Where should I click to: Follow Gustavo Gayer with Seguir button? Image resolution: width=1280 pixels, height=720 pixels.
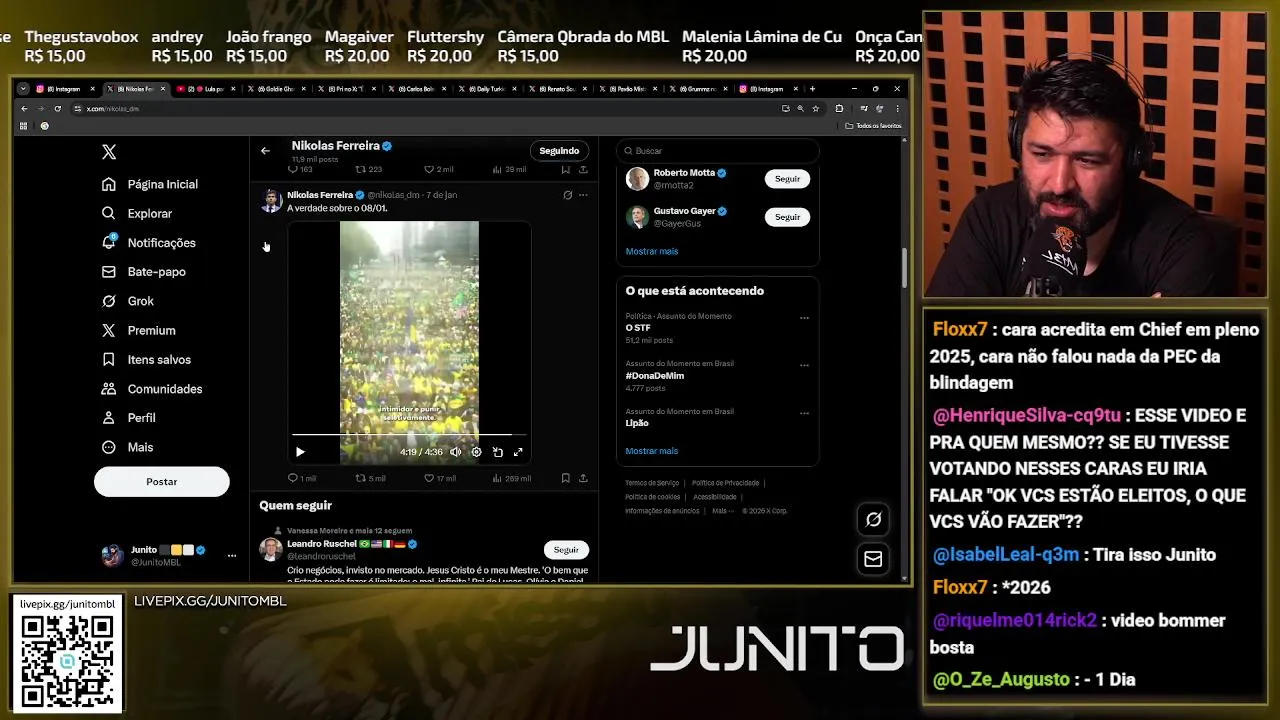[x=787, y=217]
